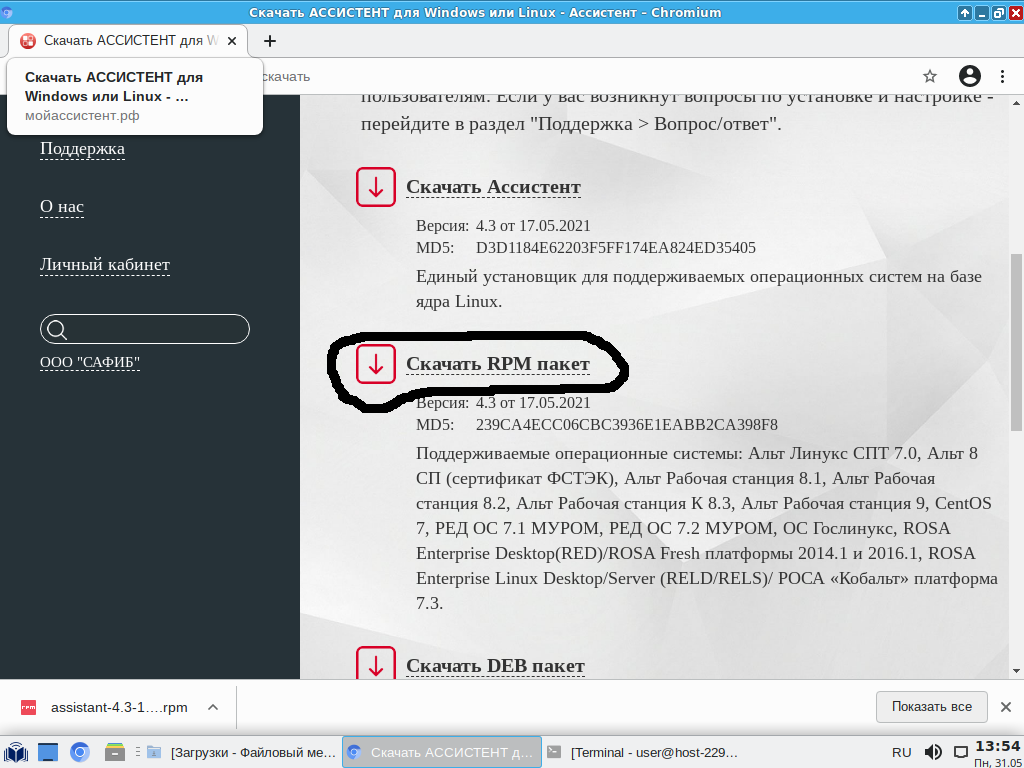Click the display icon in system tray
The image size is (1024, 768).
[x=961, y=752]
